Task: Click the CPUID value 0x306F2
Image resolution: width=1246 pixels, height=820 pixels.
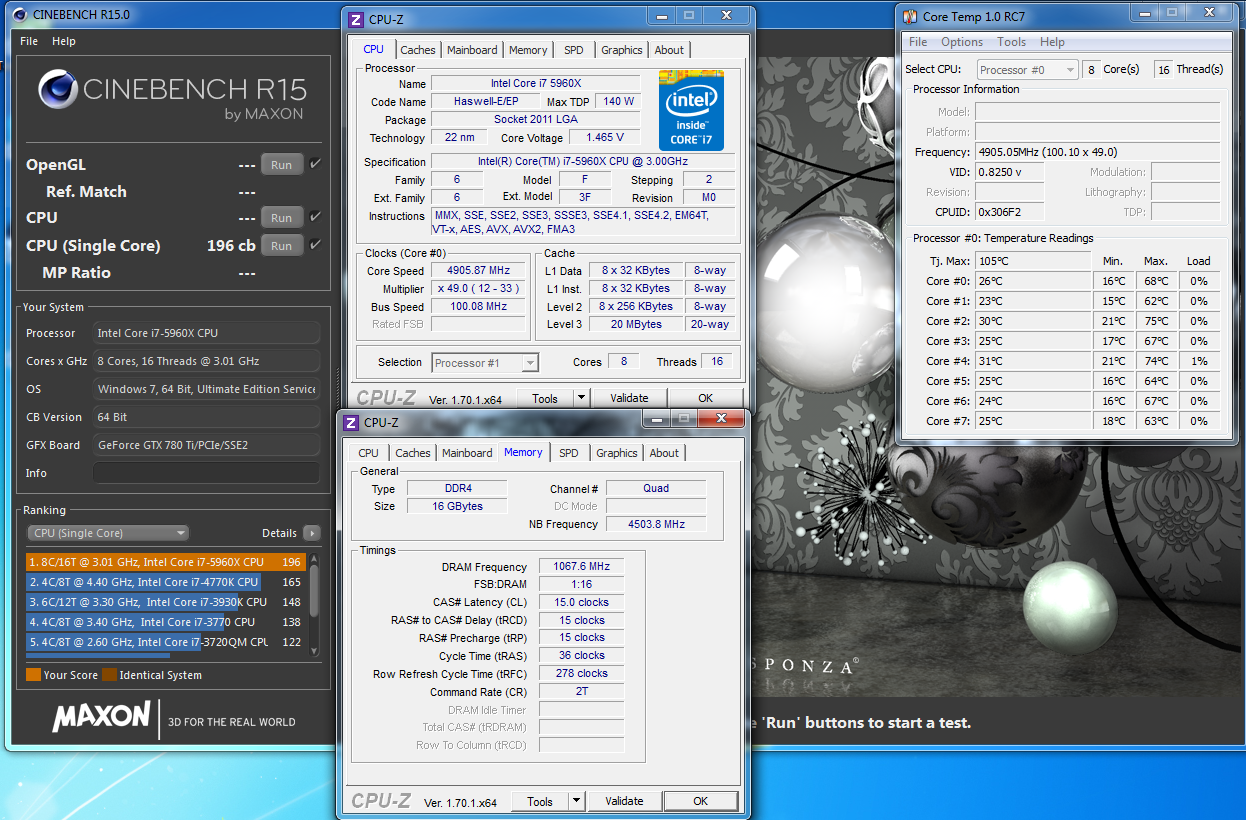Action: 1009,212
